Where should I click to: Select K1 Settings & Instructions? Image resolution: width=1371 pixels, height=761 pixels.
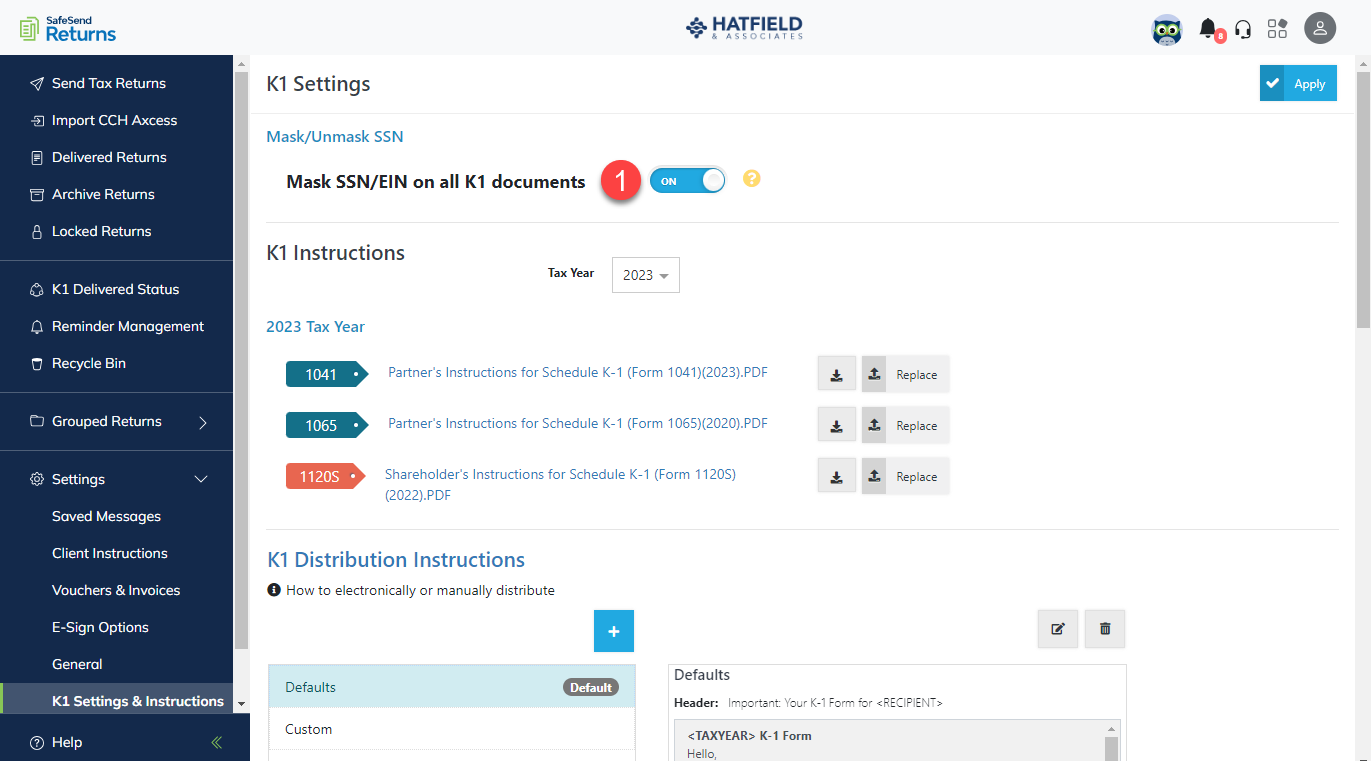pos(117,701)
